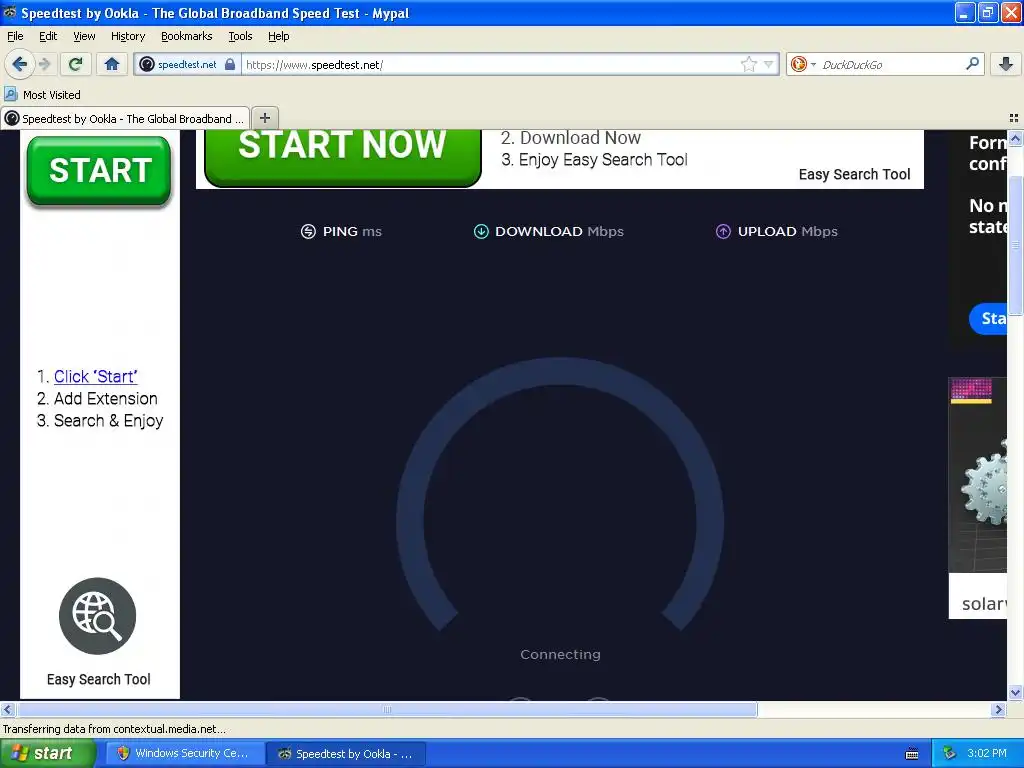Click the Most Visited bookmarks icon
The image size is (1024, 768).
click(10, 94)
